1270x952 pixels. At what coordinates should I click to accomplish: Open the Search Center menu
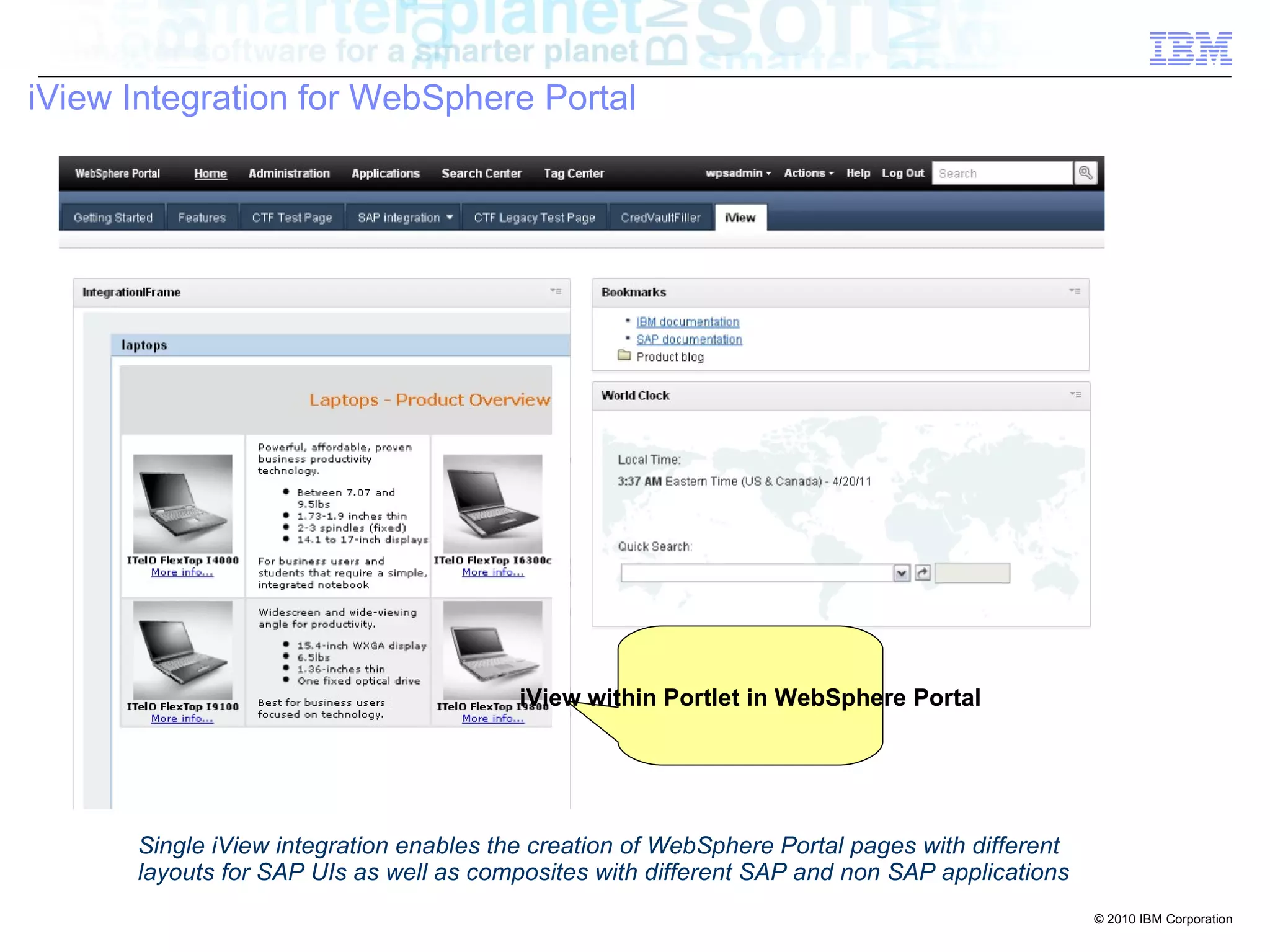pos(482,174)
